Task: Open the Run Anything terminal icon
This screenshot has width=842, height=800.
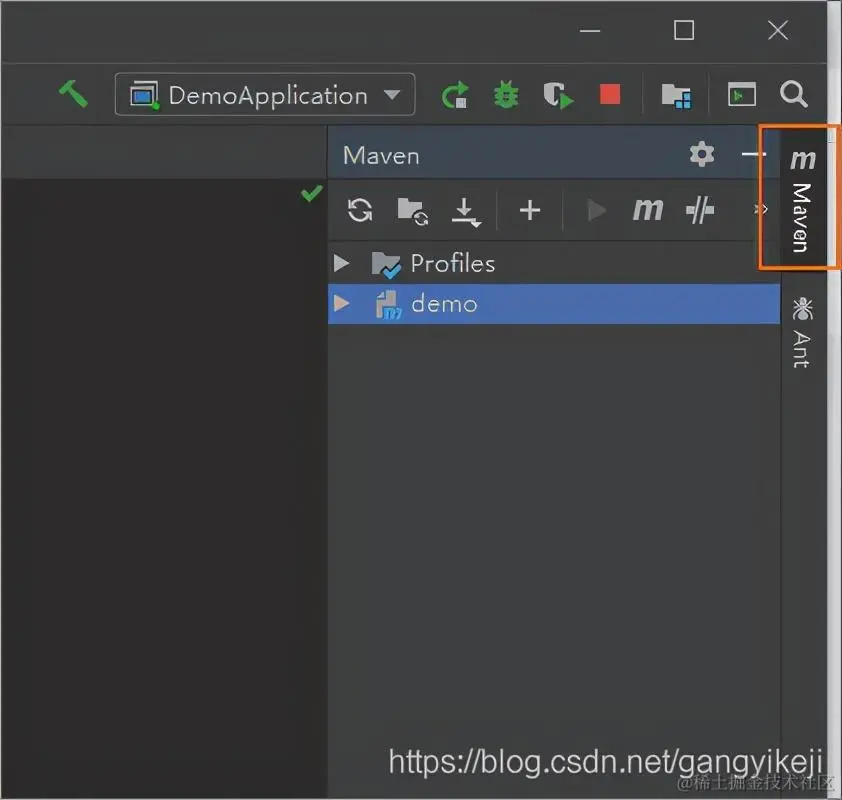Action: pos(742,94)
